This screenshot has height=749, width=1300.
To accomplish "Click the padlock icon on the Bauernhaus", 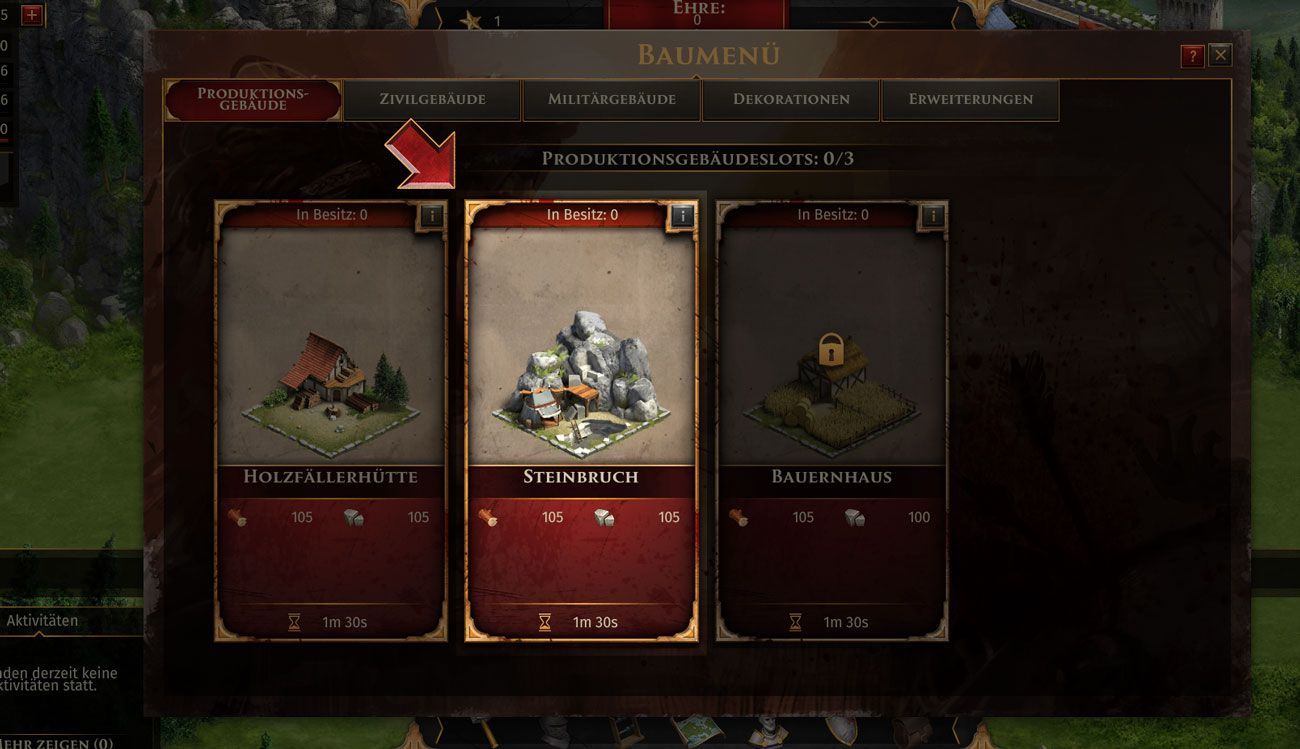I will coord(831,351).
